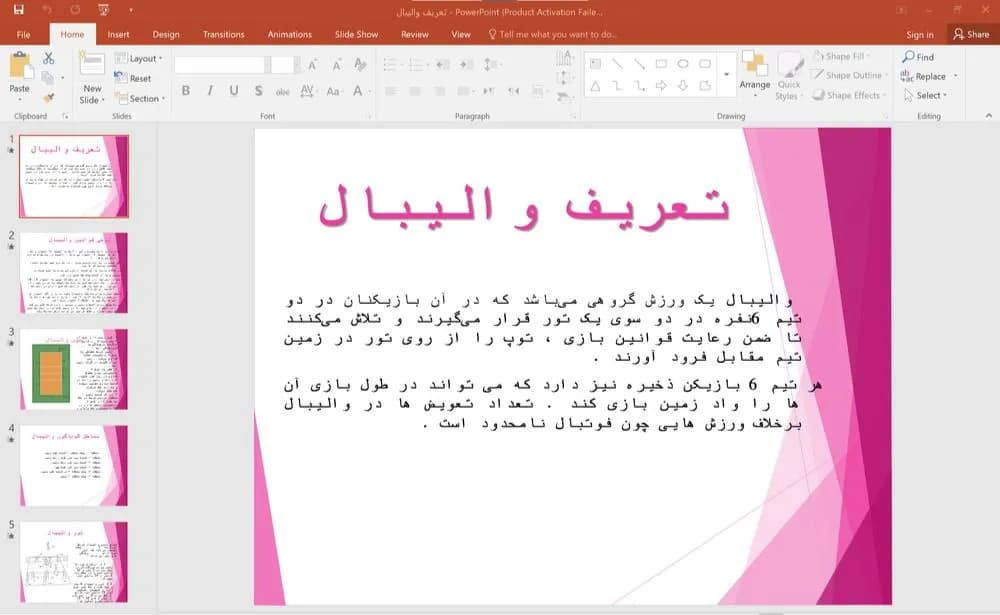The width and height of the screenshot is (1000, 615).
Task: Click the Redo icon in the title bar
Action: [x=75, y=10]
